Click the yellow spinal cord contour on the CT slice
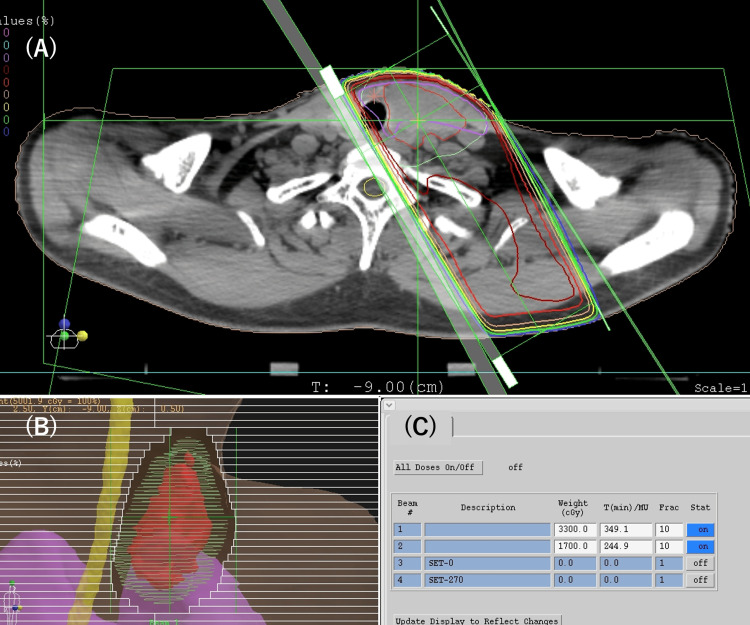 pos(374,187)
